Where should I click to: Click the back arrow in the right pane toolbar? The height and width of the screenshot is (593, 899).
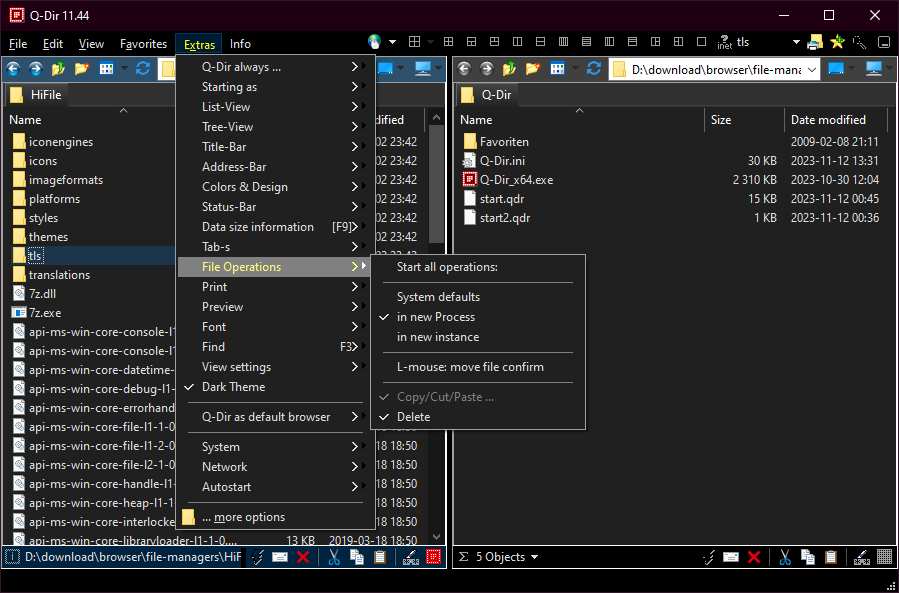coord(464,69)
